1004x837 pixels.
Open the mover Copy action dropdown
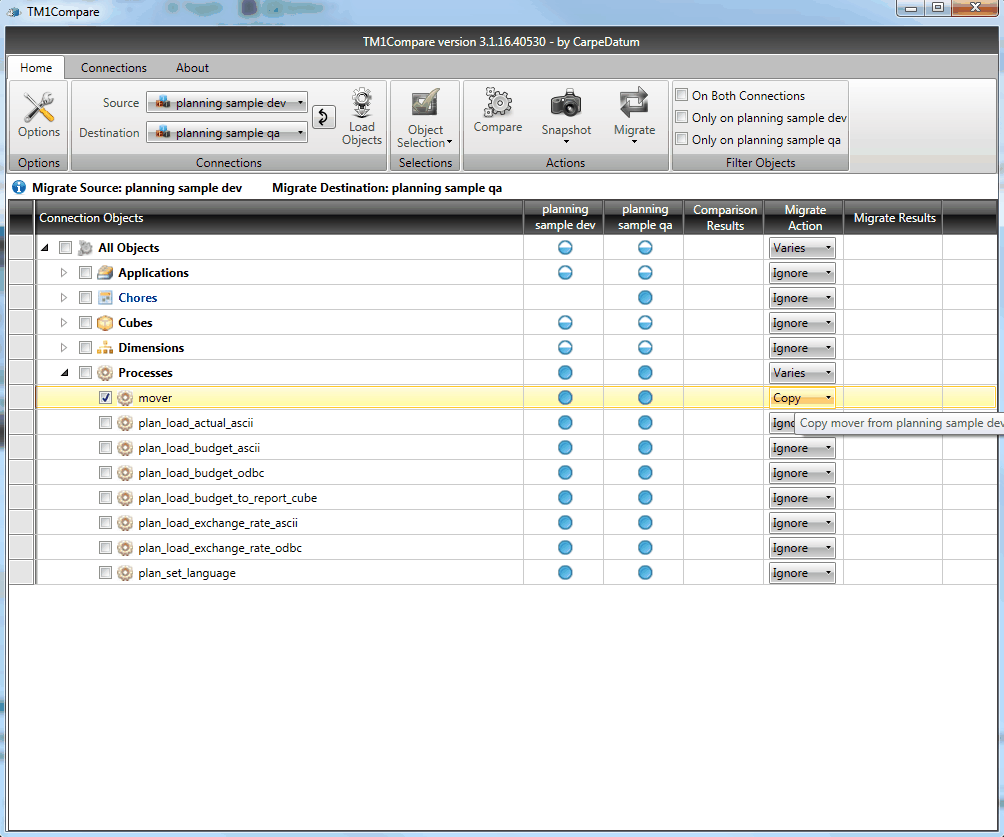click(802, 398)
